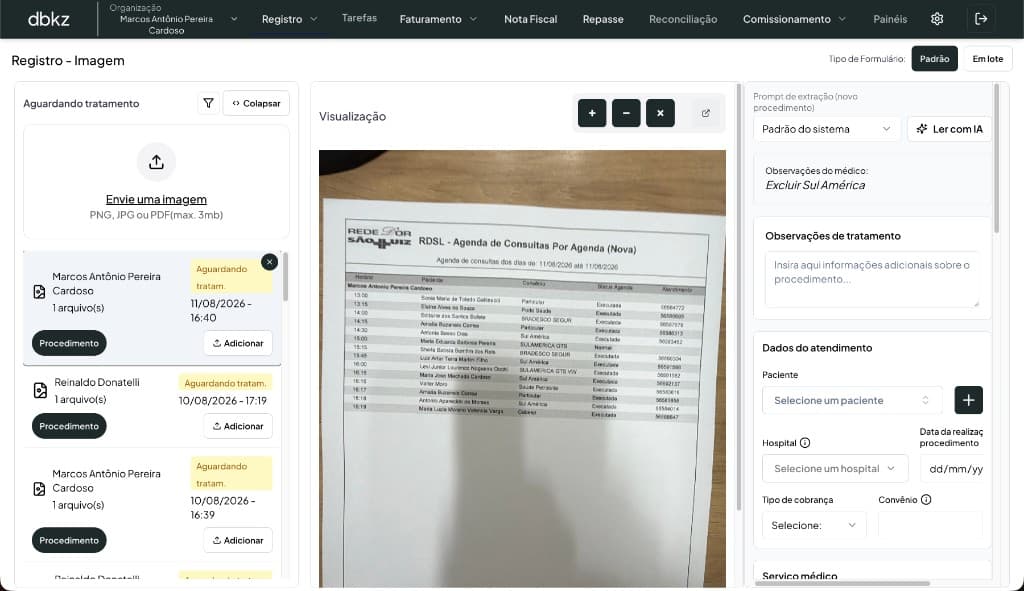Click the Convênio input field

click(x=930, y=524)
